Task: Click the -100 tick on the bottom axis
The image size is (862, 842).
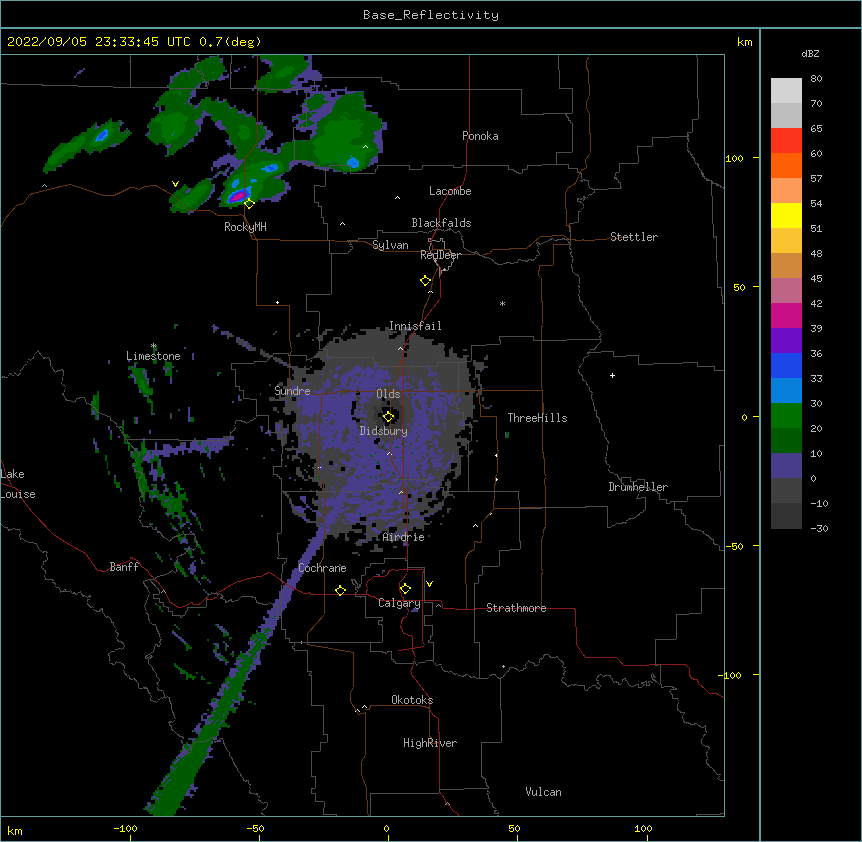Action: coord(125,828)
